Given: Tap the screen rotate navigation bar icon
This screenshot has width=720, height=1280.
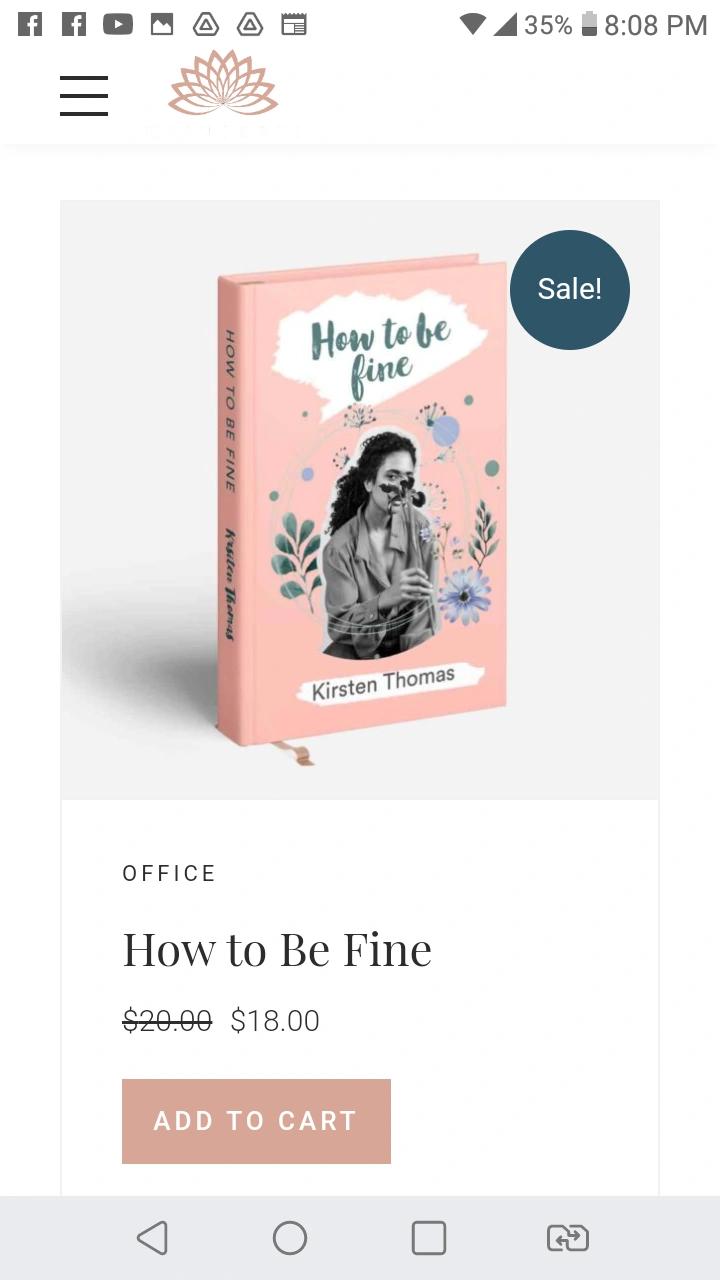Looking at the screenshot, I should [568, 1238].
